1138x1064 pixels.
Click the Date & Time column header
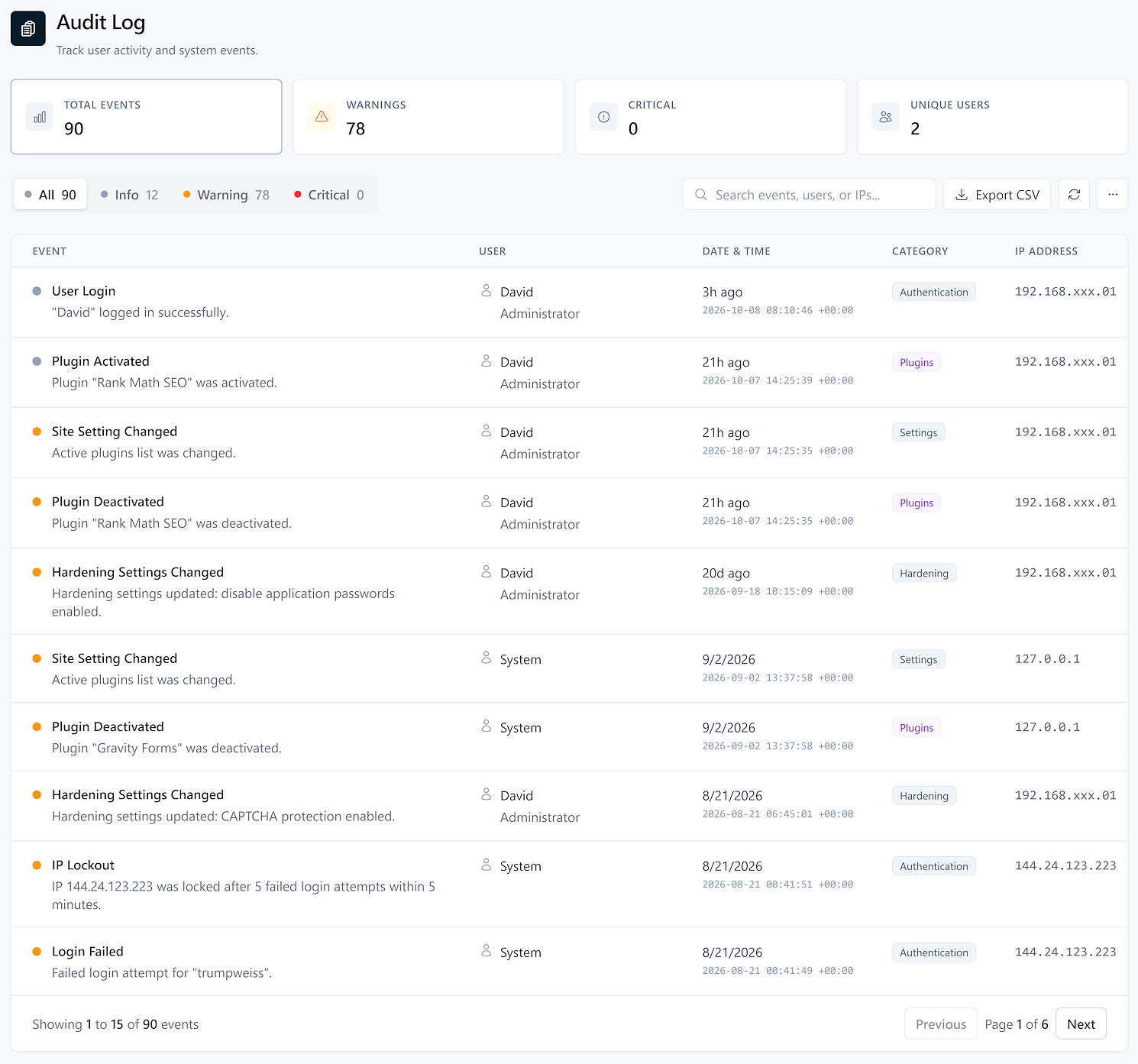(736, 251)
